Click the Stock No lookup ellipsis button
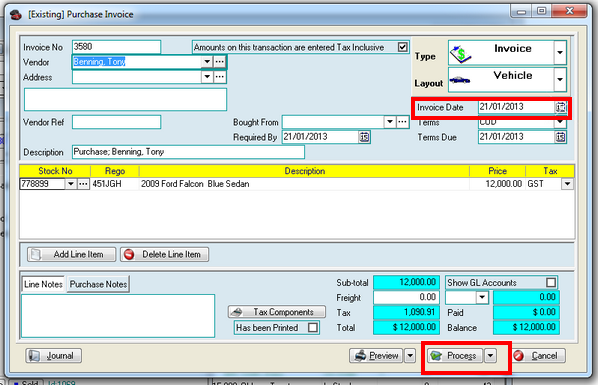The height and width of the screenshot is (385, 598). click(83, 184)
